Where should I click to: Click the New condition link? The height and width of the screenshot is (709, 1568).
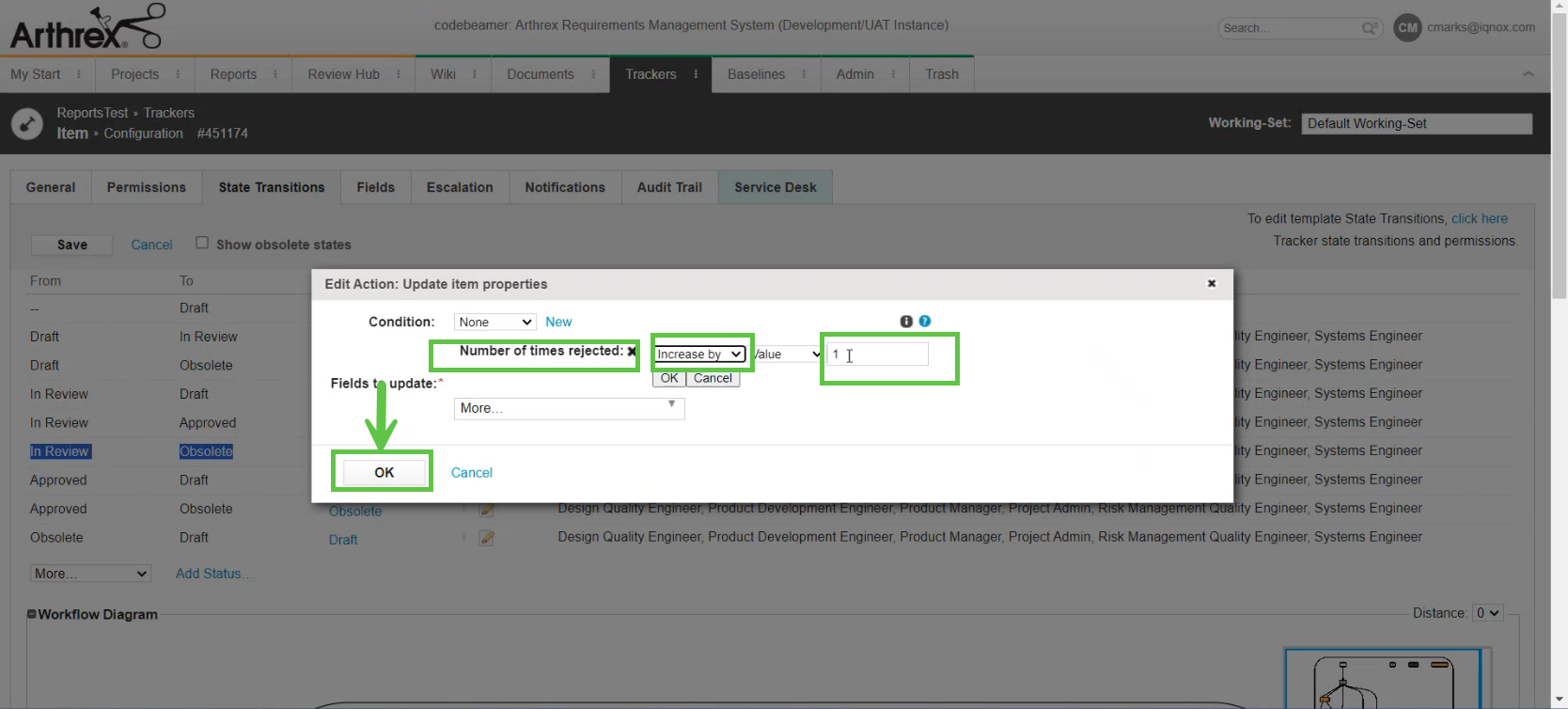558,322
